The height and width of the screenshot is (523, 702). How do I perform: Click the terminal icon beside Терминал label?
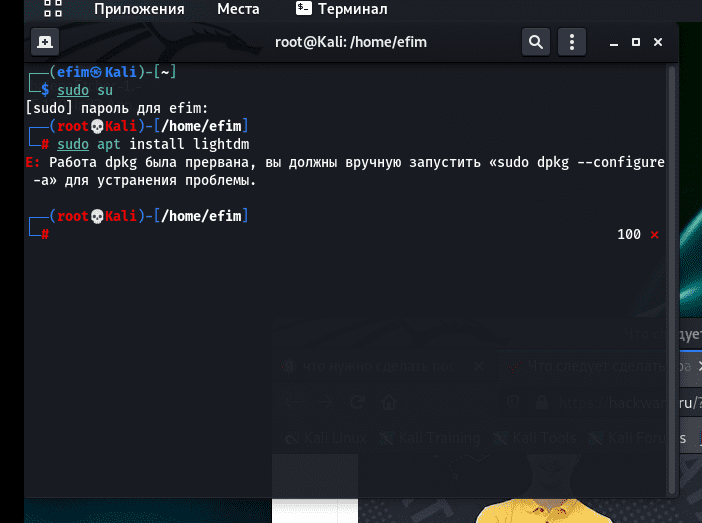point(304,8)
